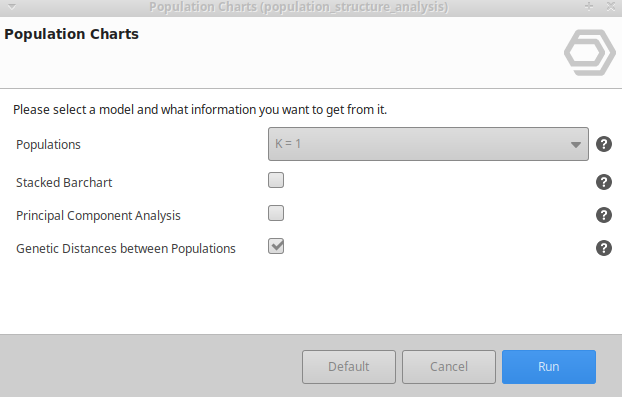Open help for the Populations option
Screen dimensions: 622x397
[x=604, y=144]
